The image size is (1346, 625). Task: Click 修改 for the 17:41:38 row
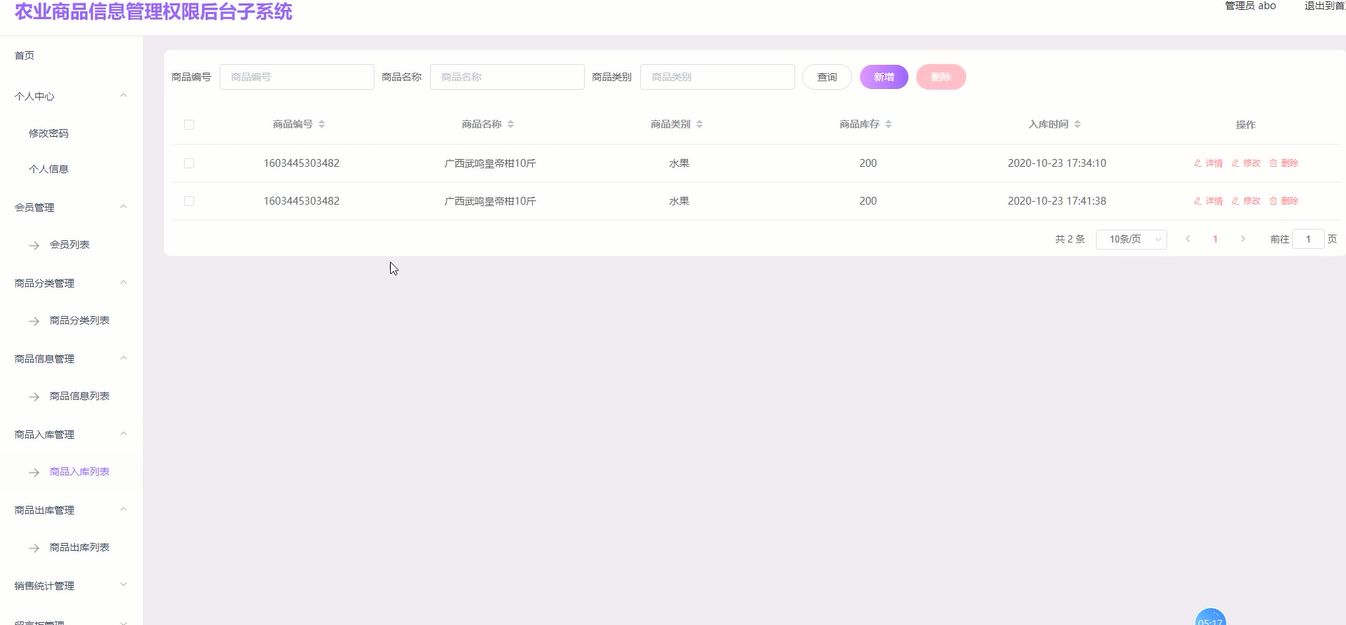coord(1246,201)
